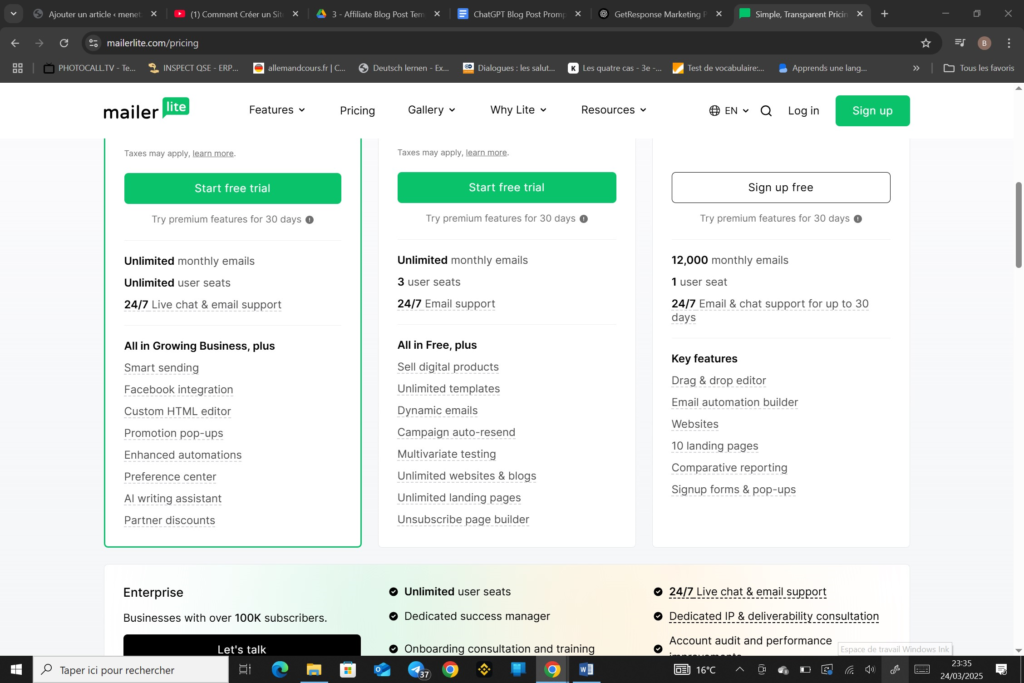Open volume control in system tray
1024x683 pixels.
(x=870, y=669)
